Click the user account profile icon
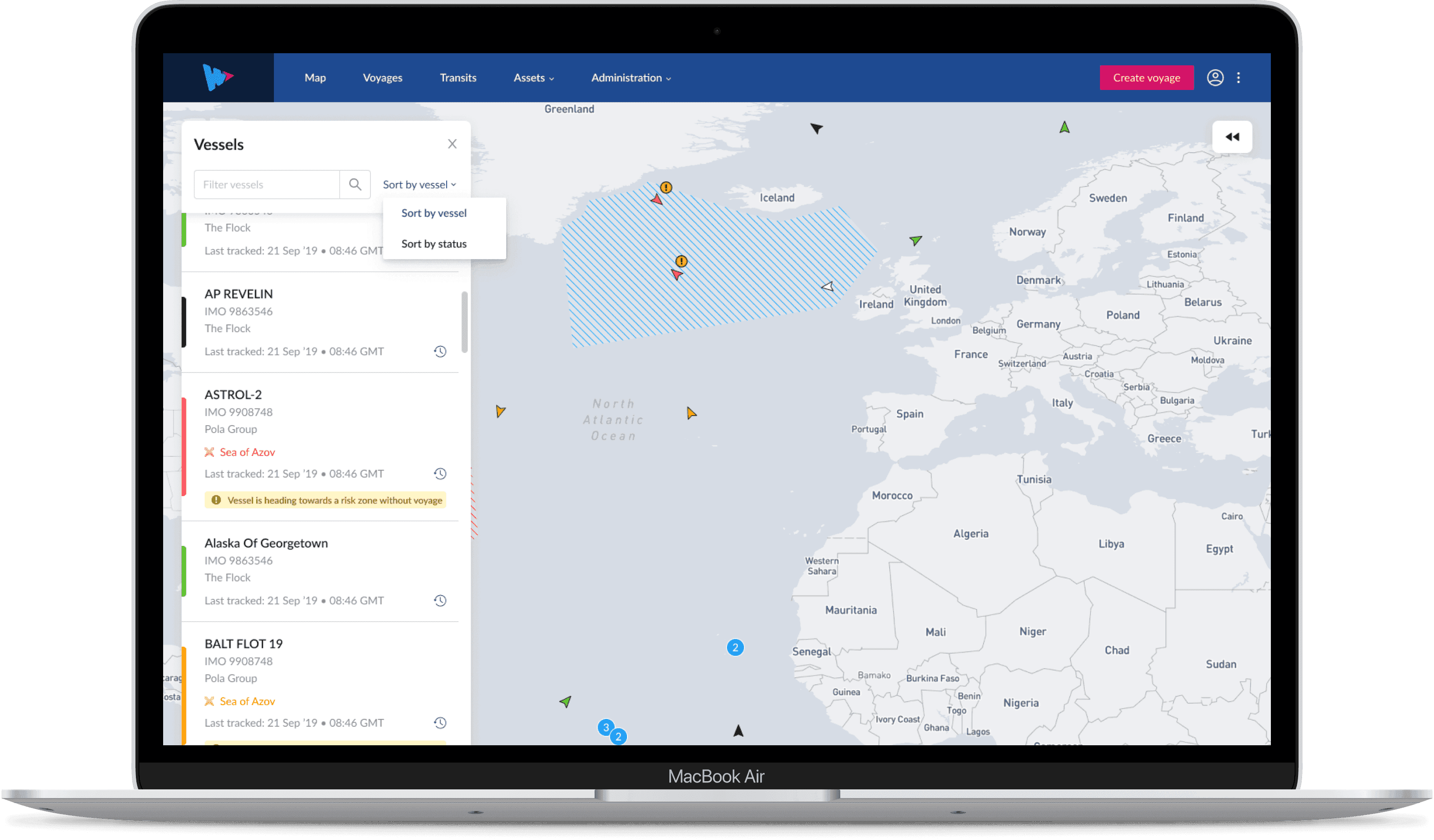Screen dimensions: 1434x840 click(1215, 78)
